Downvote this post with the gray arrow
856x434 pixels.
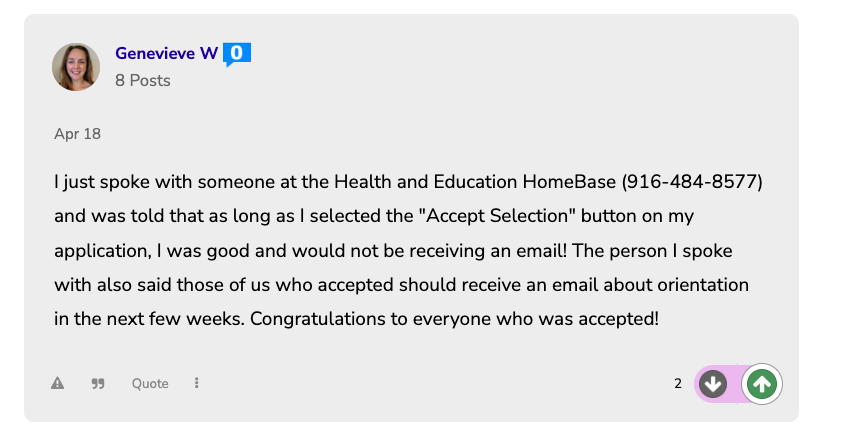tap(713, 383)
